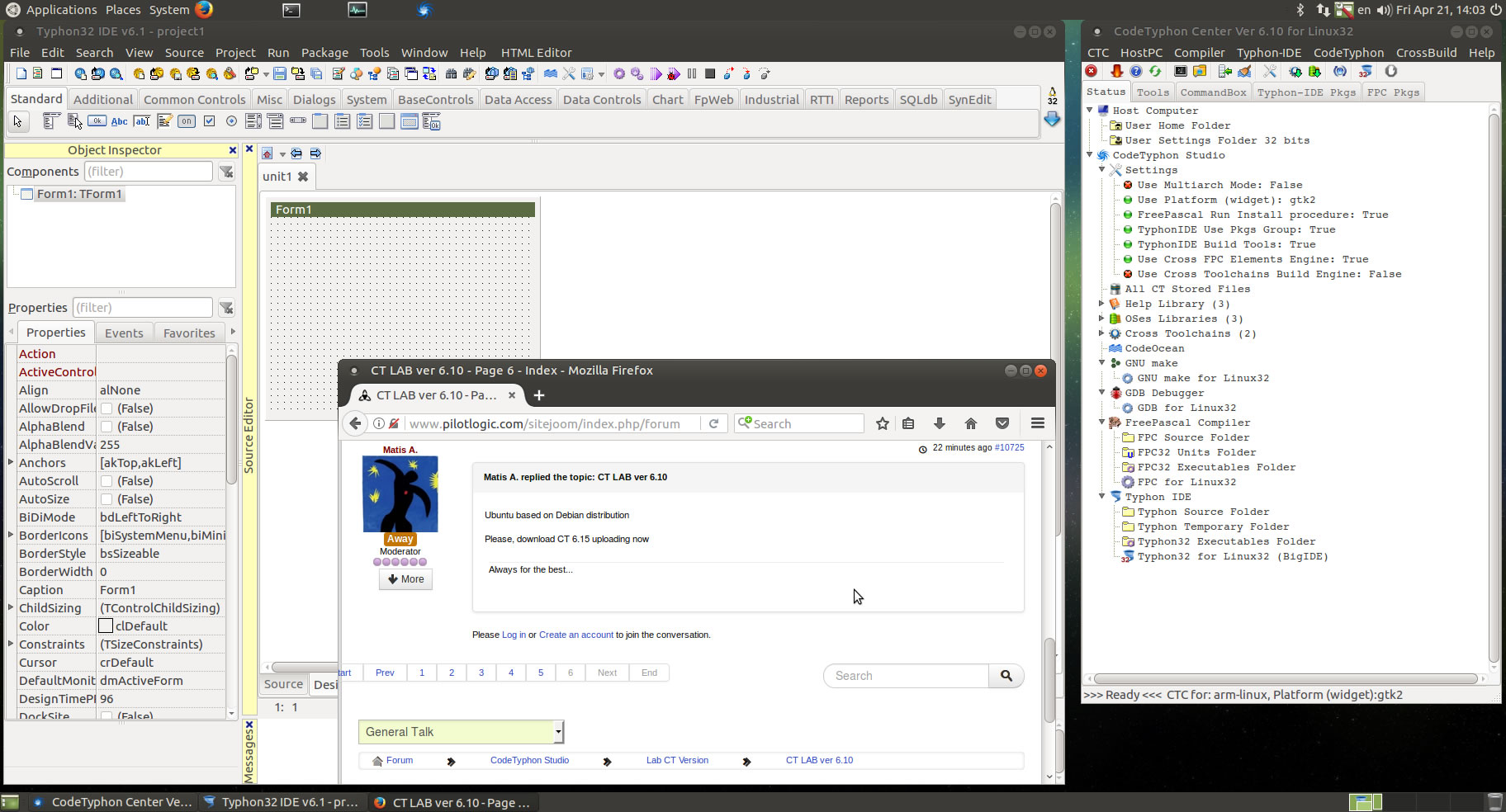This screenshot has width=1506, height=812.
Task: Open Lab CT Version breadcrumb link
Action: click(677, 760)
